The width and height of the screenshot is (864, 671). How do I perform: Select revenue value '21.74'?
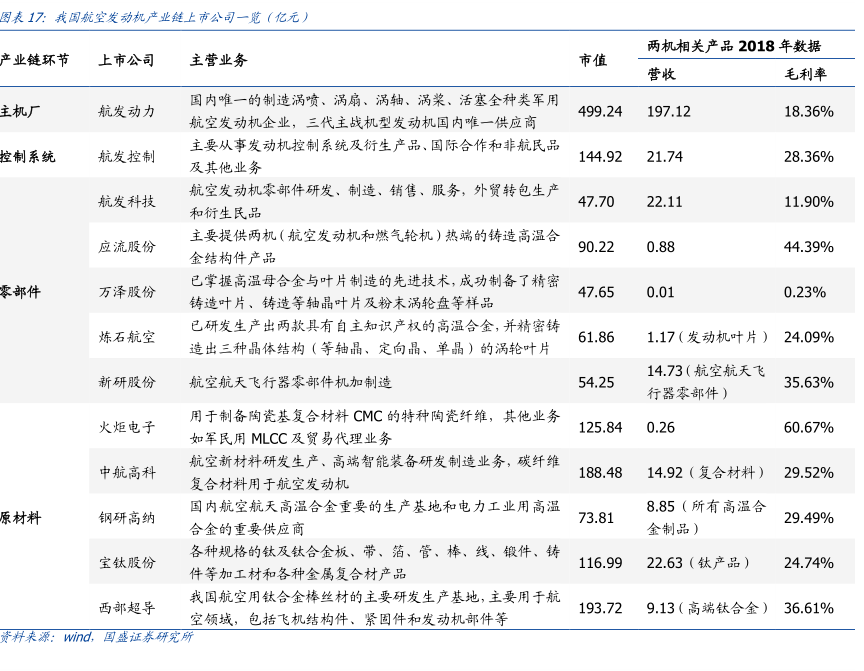click(x=665, y=157)
